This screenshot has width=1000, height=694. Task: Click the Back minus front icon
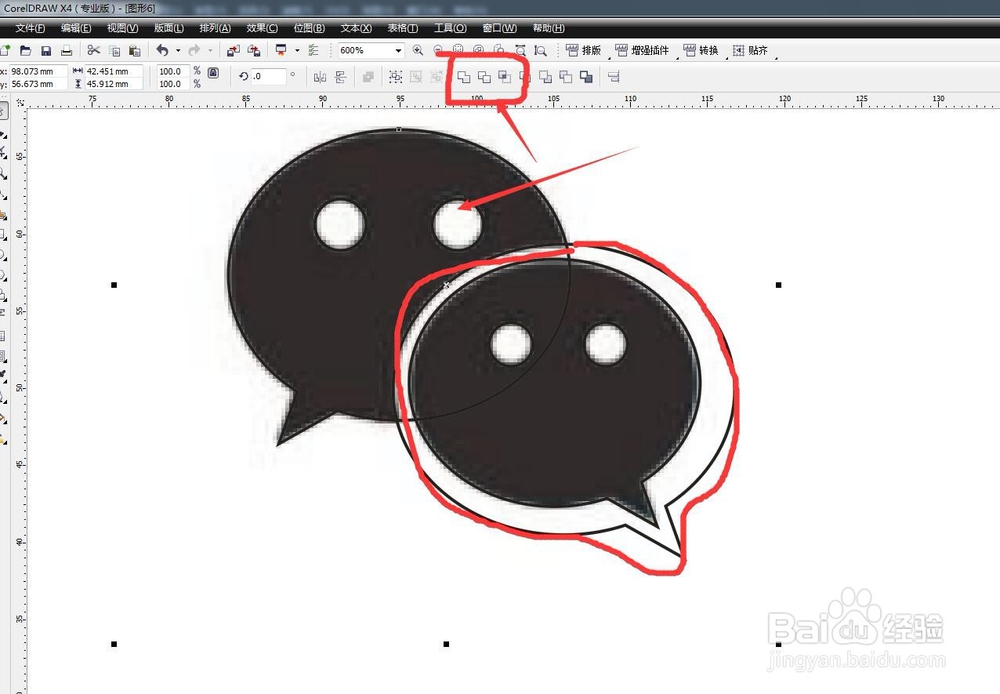[x=566, y=77]
